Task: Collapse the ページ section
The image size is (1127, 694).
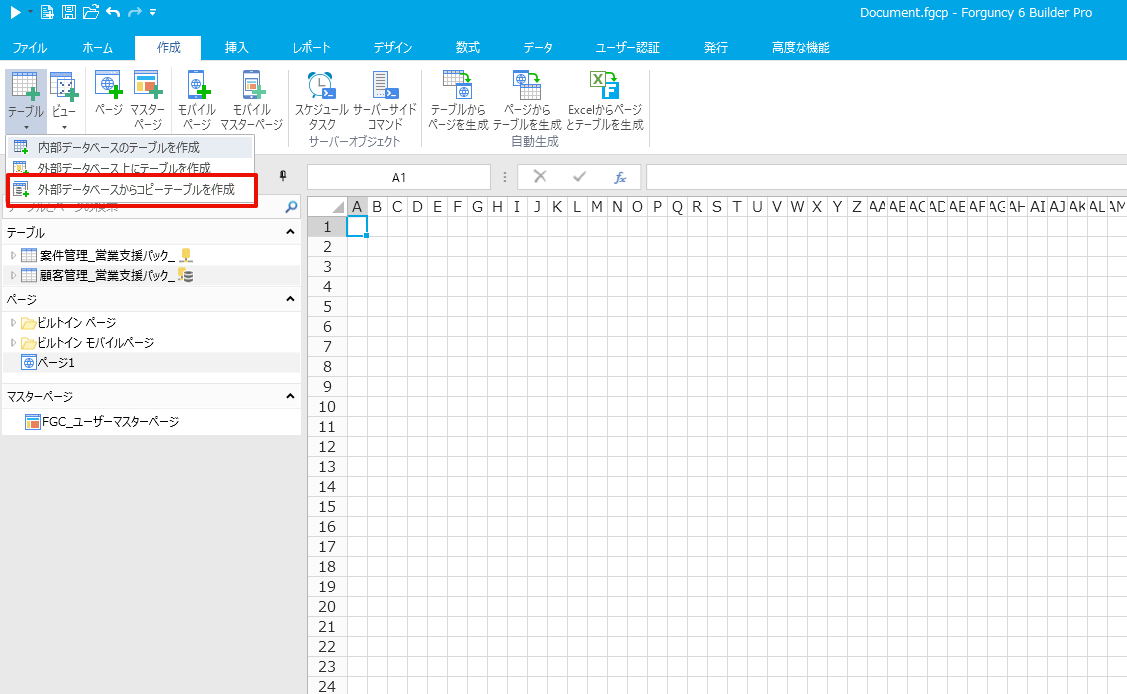Action: click(290, 299)
